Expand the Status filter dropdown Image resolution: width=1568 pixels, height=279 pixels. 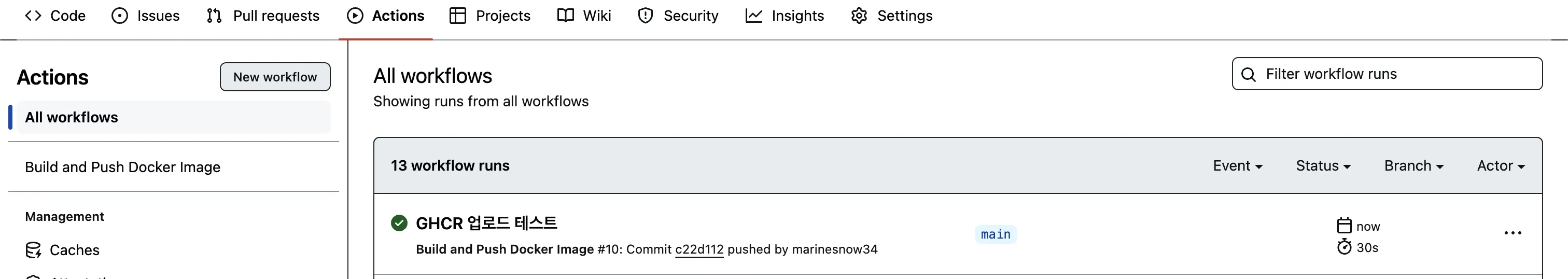point(1323,166)
